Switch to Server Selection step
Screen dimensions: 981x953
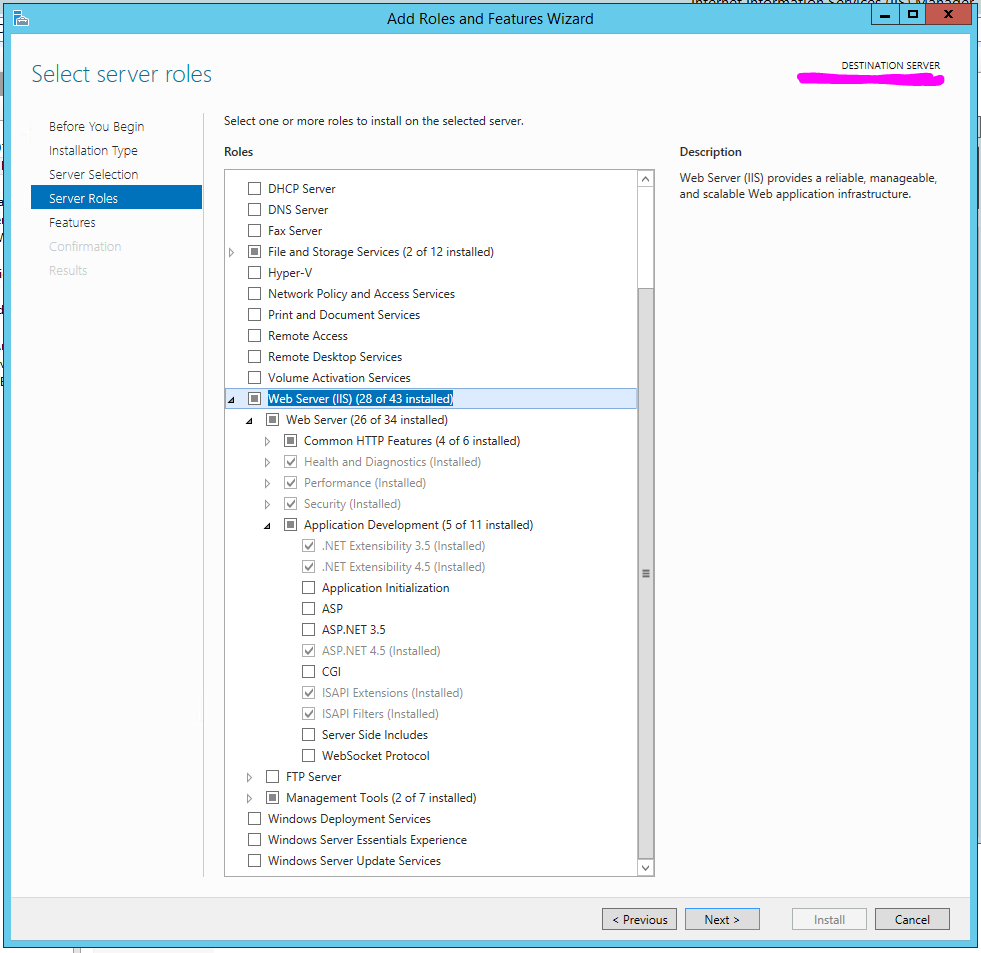click(x=93, y=175)
